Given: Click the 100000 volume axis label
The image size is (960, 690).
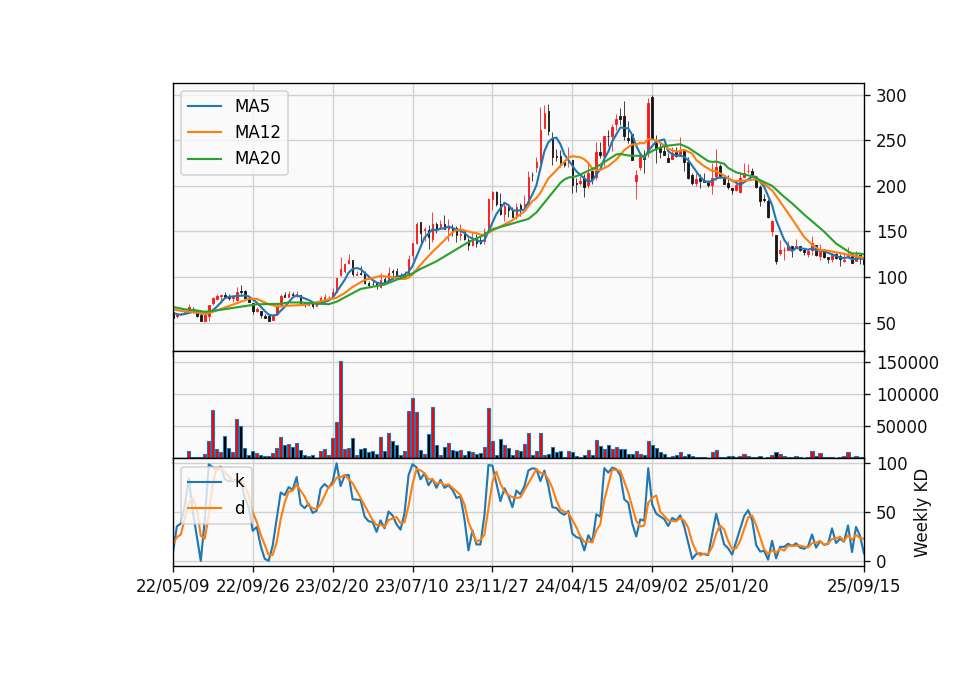Looking at the screenshot, I should [x=908, y=395].
